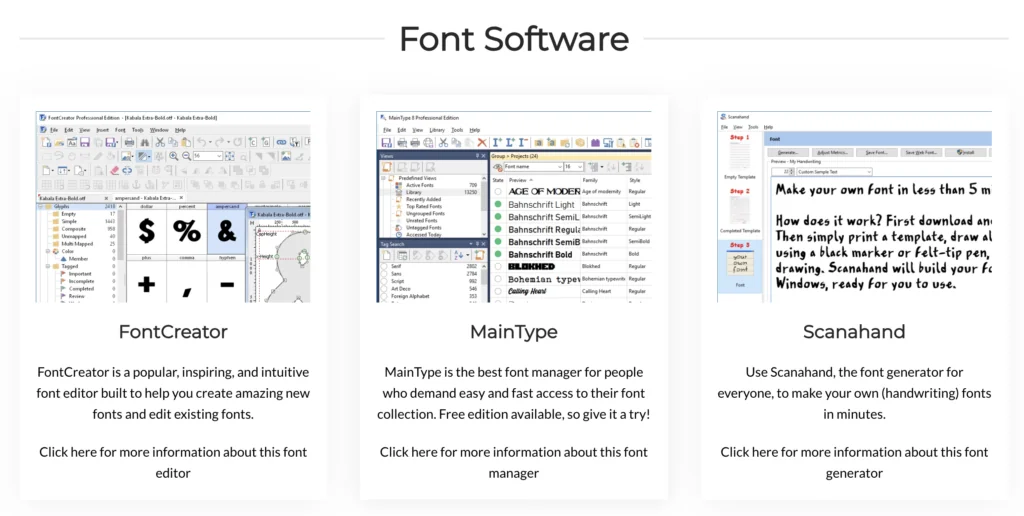This screenshot has width=1024, height=516.
Task: Toggle state circle for Calling Heart font
Action: pyautogui.click(x=498, y=291)
